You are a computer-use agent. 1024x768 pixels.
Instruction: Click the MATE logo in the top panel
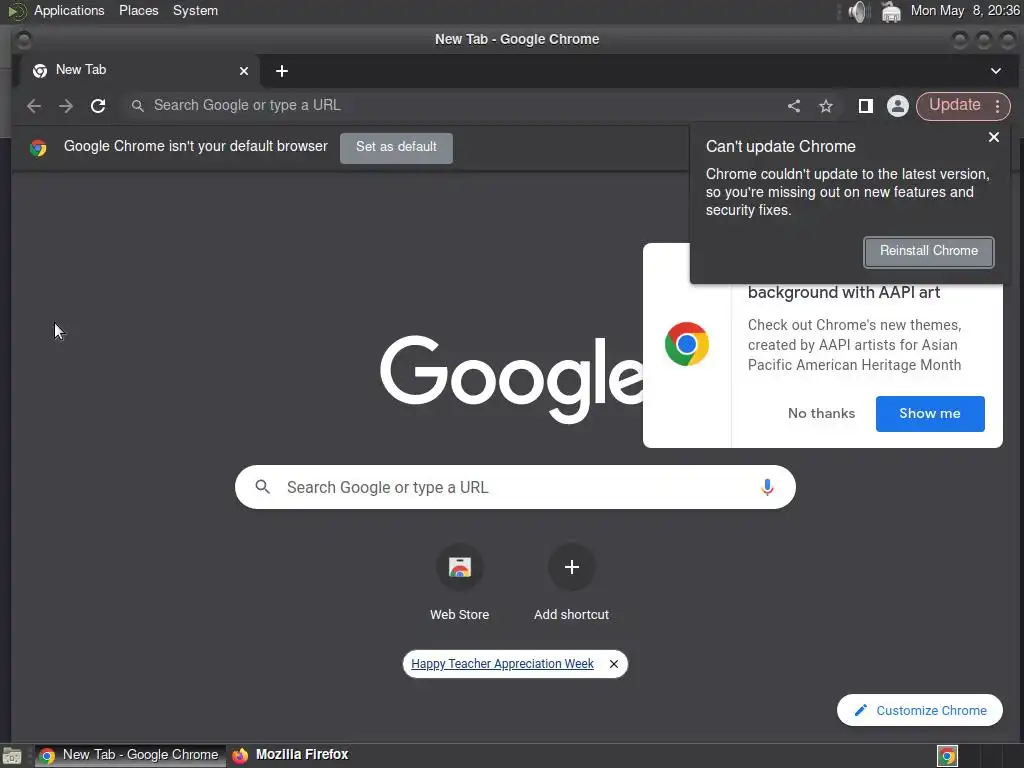pos(16,11)
